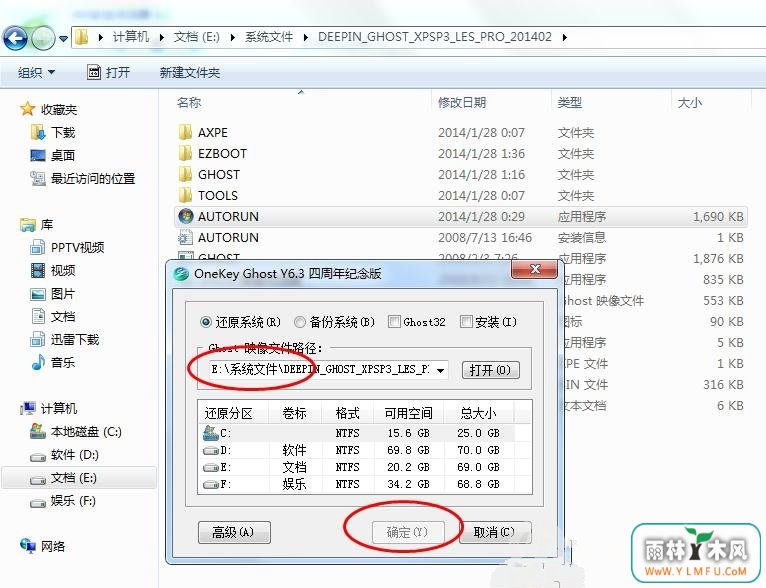
Task: Click the 高级(A) button
Action: pyautogui.click(x=234, y=532)
